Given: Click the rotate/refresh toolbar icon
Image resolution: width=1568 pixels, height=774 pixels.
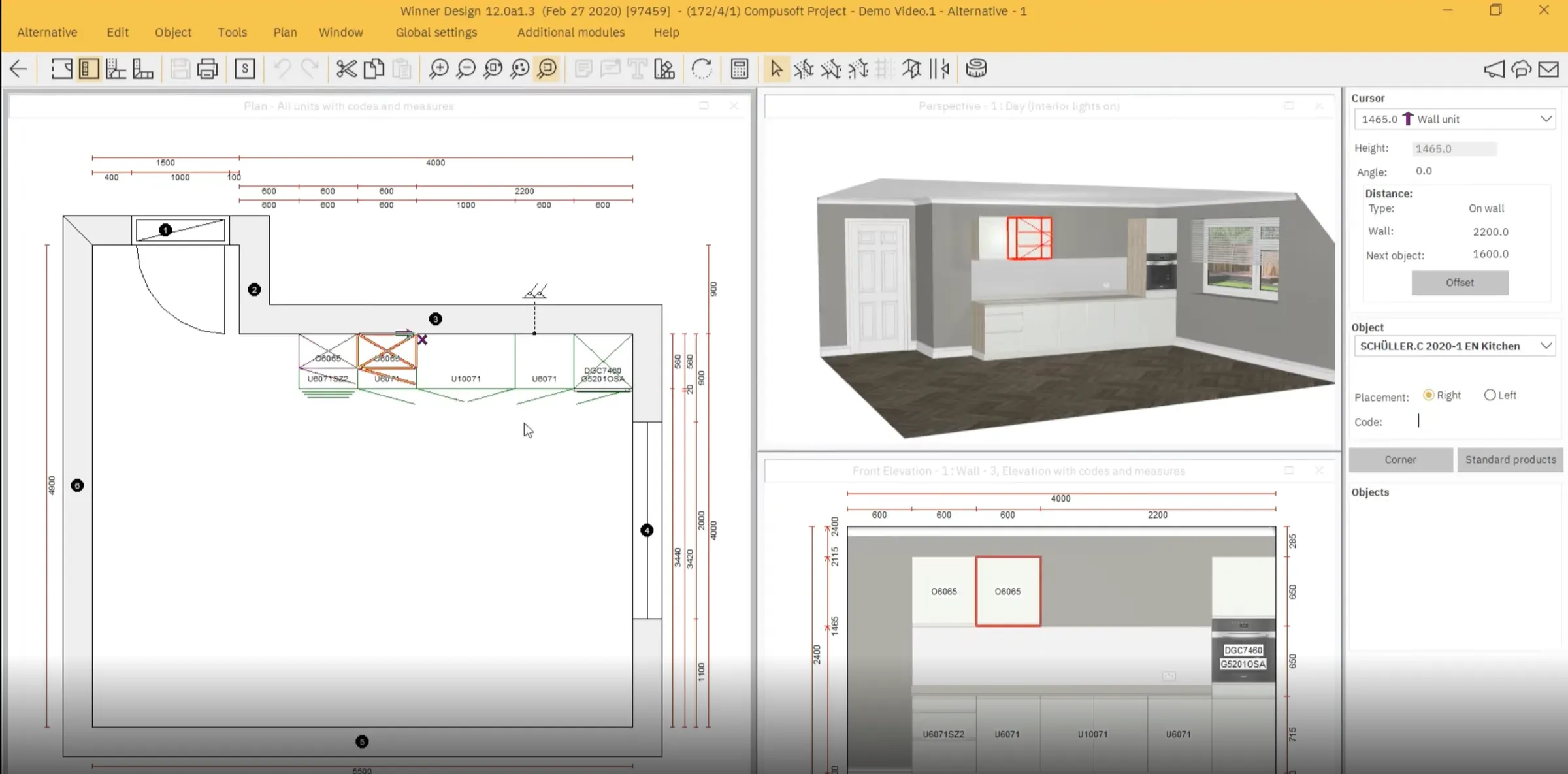Looking at the screenshot, I should point(702,68).
